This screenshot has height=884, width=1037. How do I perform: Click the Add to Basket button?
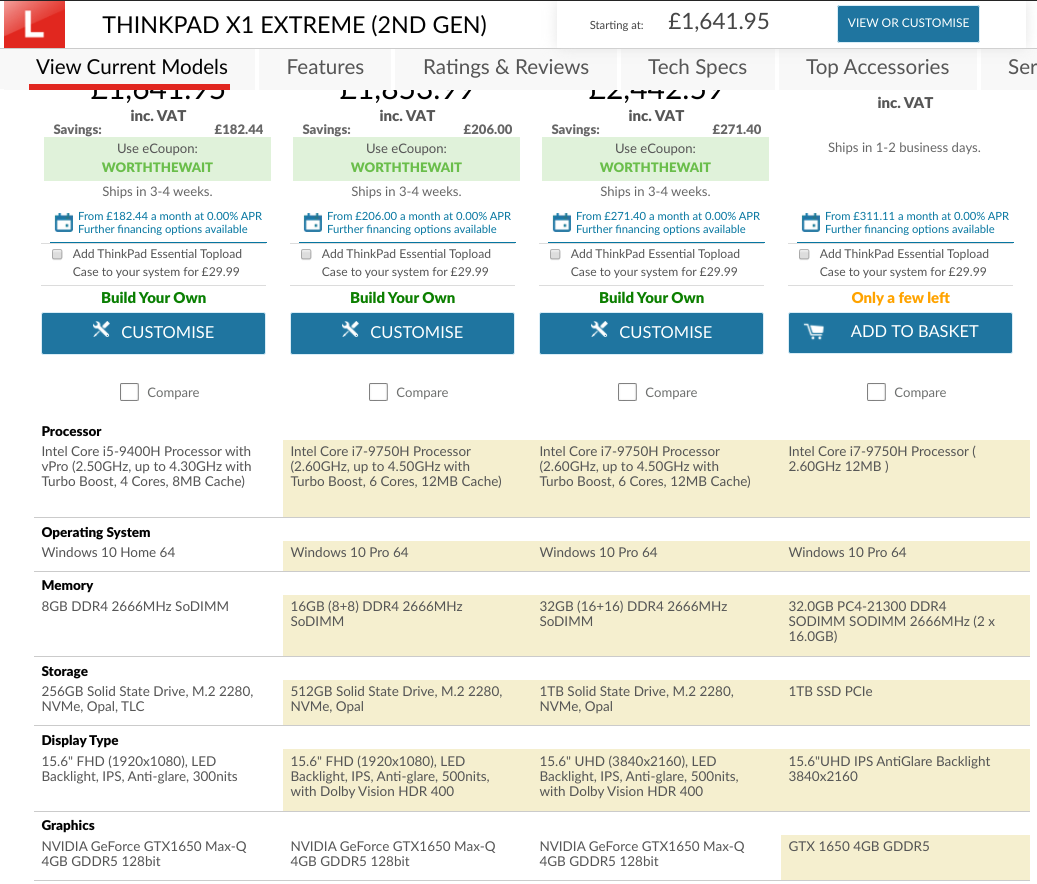(900, 333)
